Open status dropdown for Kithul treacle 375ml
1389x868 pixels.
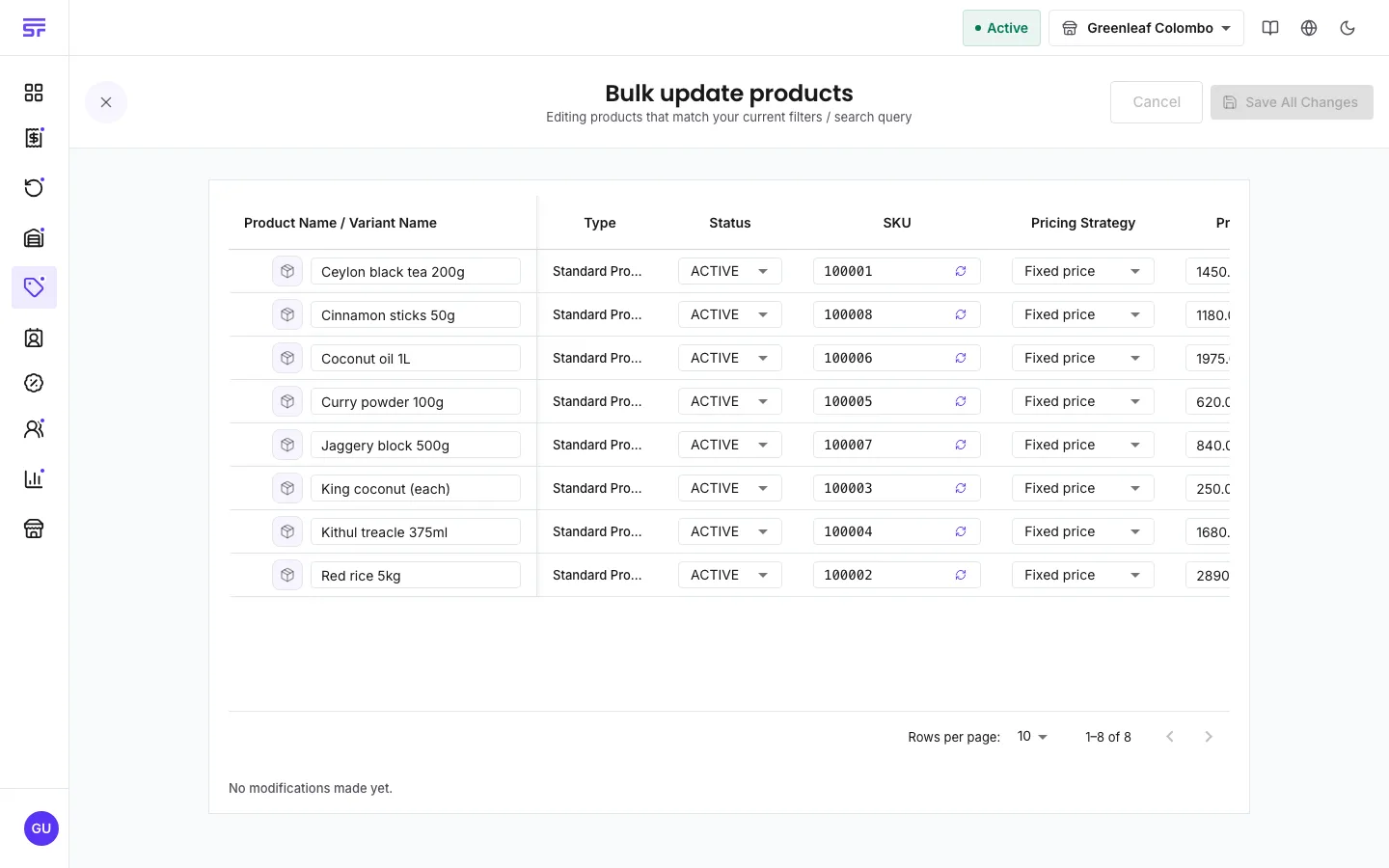[730, 531]
